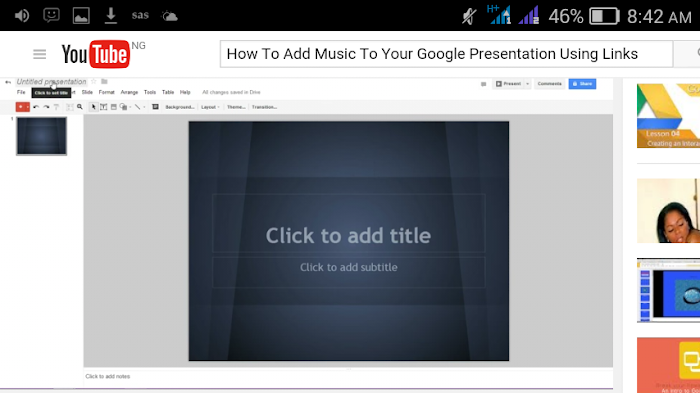700x393 pixels.
Task: Start slideshow with Present button
Action: pos(508,84)
